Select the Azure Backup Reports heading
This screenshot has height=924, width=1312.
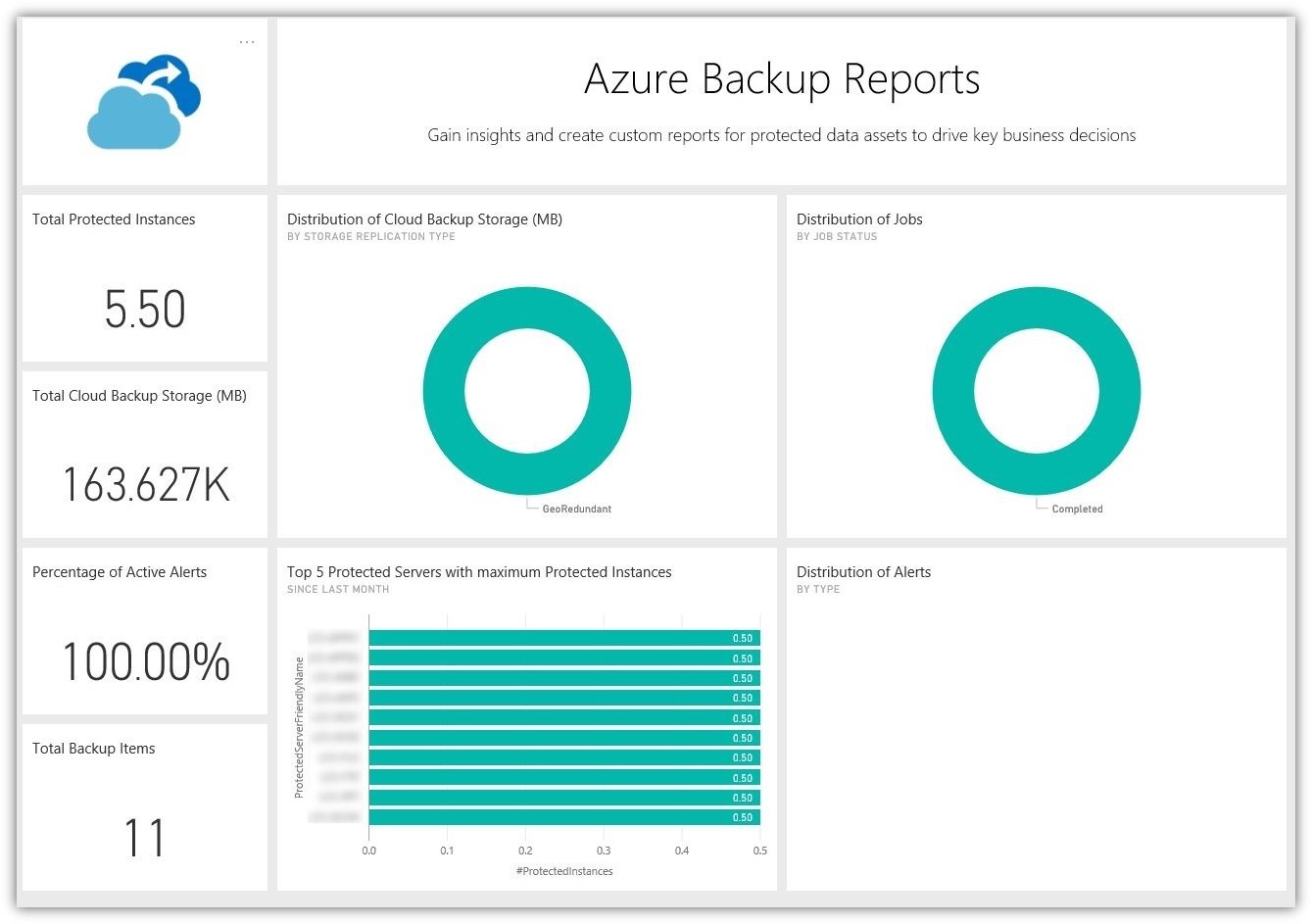pyautogui.click(x=782, y=79)
